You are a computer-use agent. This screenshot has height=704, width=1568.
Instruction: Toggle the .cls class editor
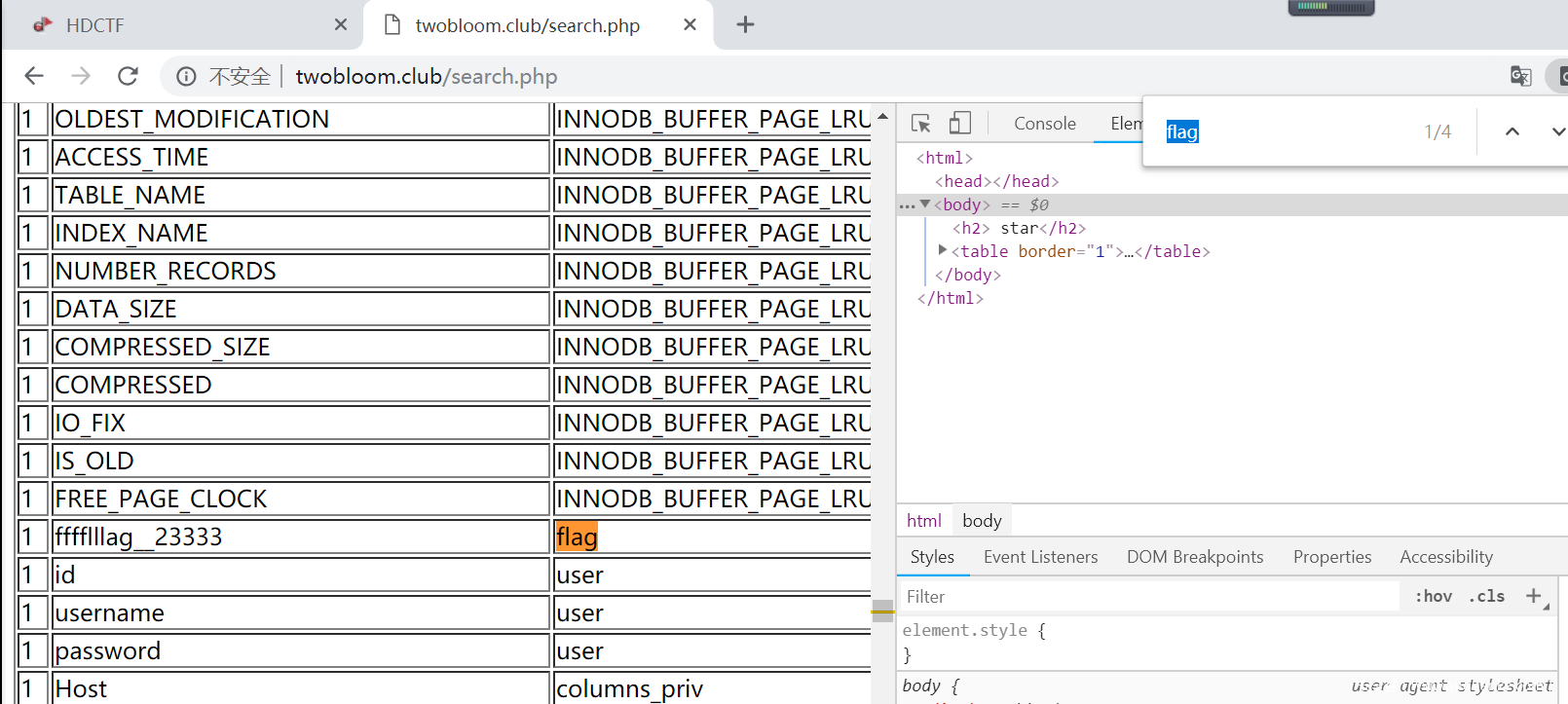coord(1487,596)
